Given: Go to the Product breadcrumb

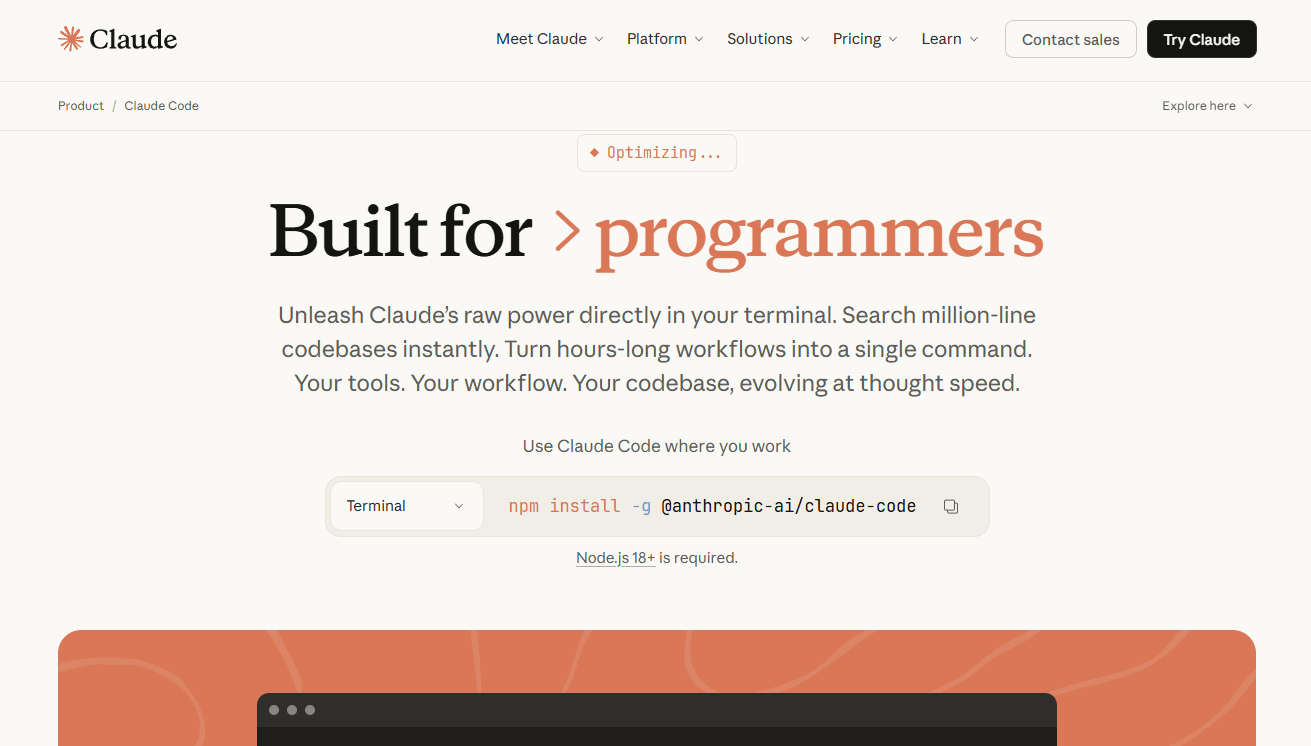Looking at the screenshot, I should [81, 106].
